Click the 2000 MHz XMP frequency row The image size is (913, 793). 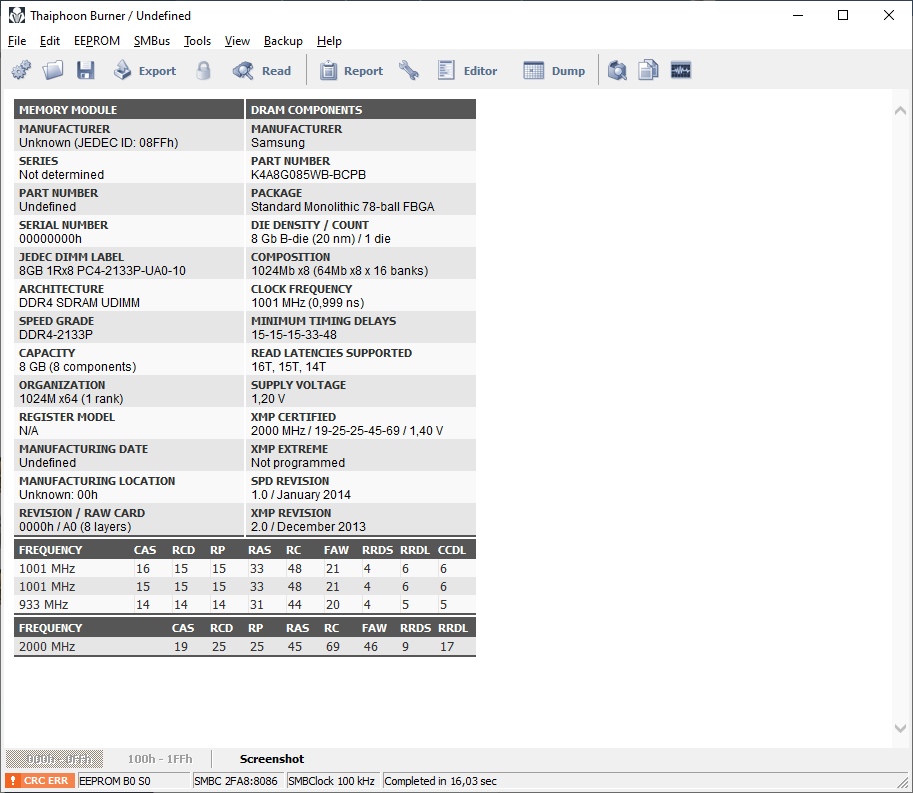tap(245, 646)
